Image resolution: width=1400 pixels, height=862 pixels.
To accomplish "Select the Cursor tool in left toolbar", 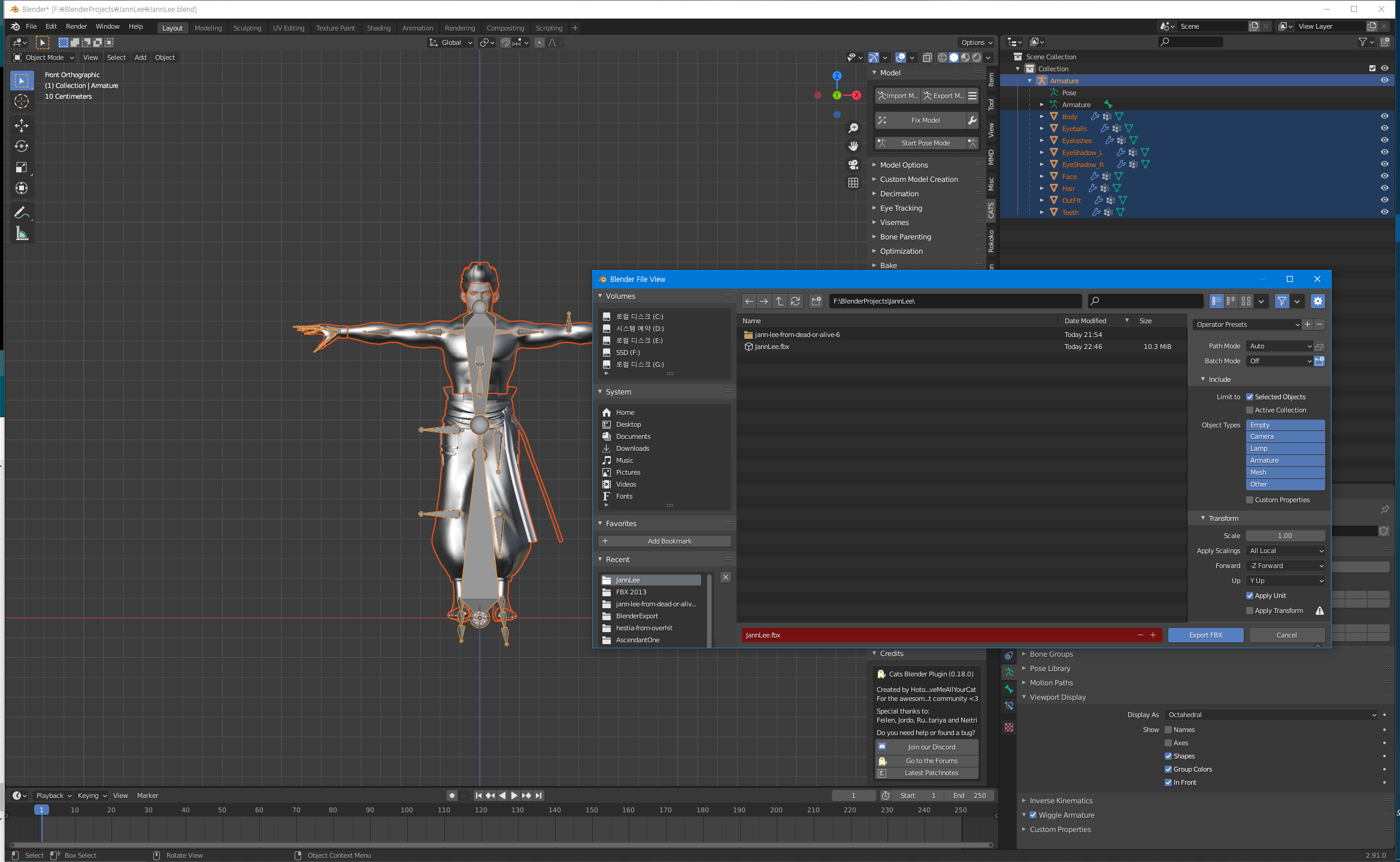I will click(22, 101).
